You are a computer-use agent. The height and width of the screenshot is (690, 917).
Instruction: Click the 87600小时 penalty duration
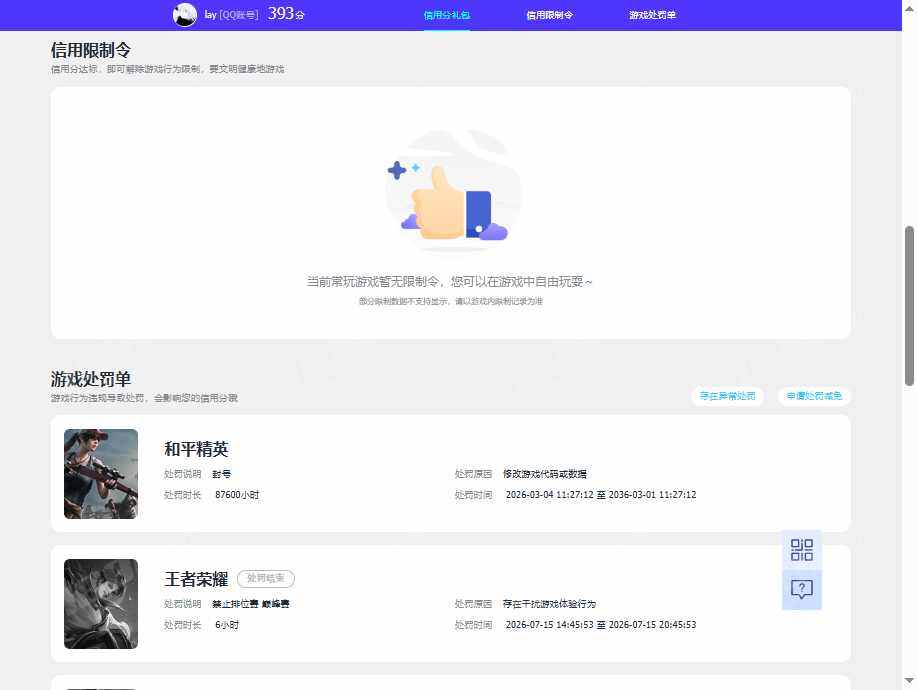point(237,495)
